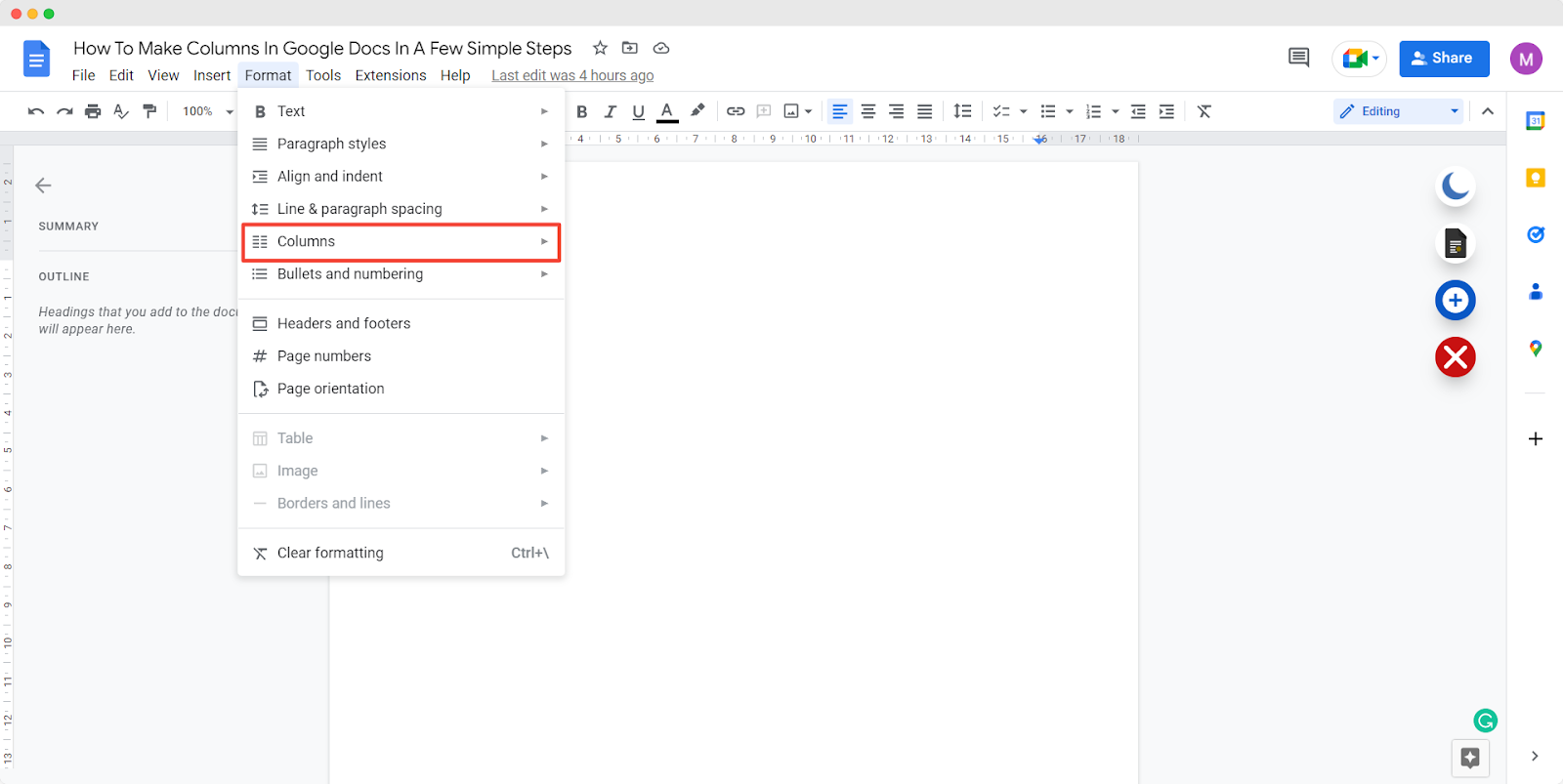Insert a numbered list from toolbar
The height and width of the screenshot is (784, 1563).
(1094, 111)
